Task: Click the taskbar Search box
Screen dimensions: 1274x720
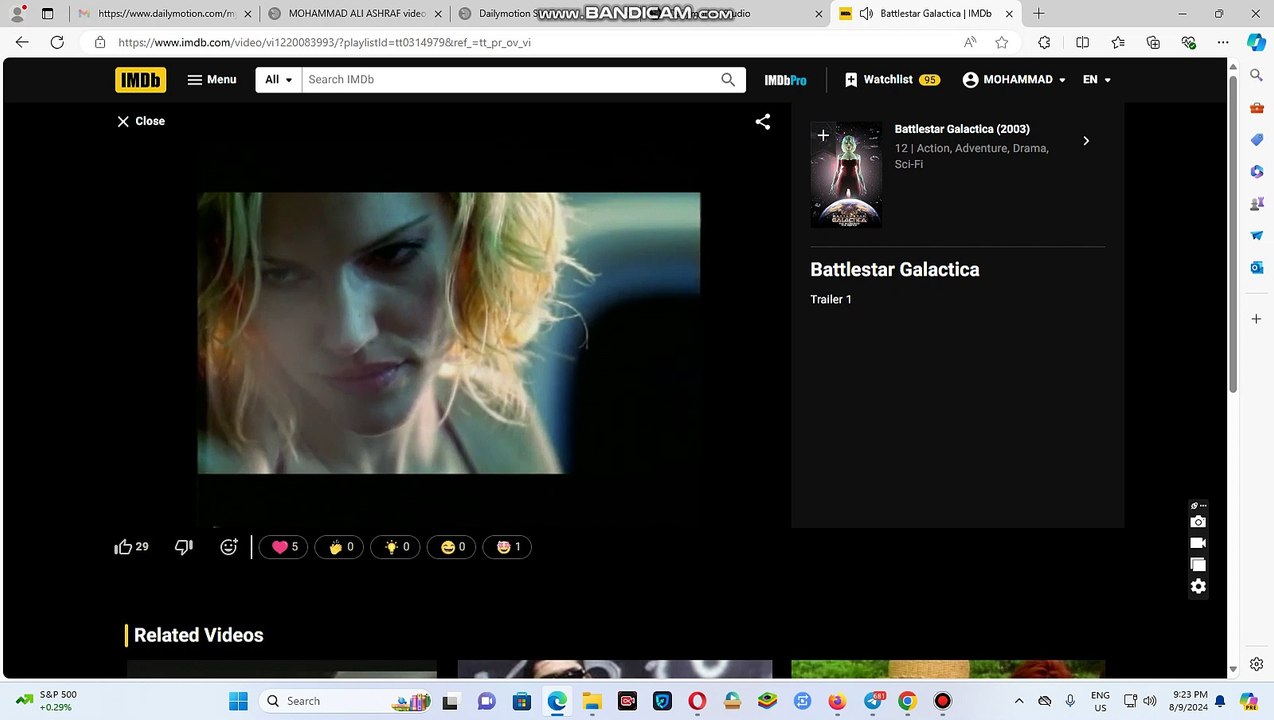Action: tap(347, 701)
